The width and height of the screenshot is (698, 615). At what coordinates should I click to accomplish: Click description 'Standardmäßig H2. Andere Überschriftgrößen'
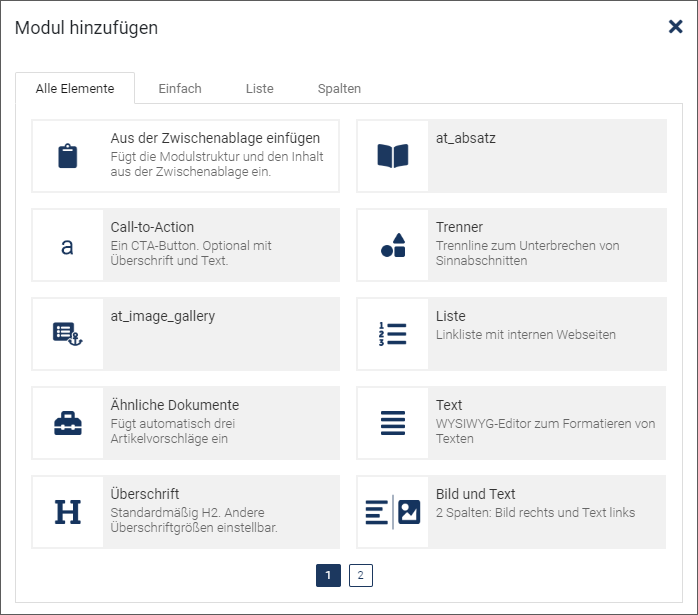coord(194,520)
